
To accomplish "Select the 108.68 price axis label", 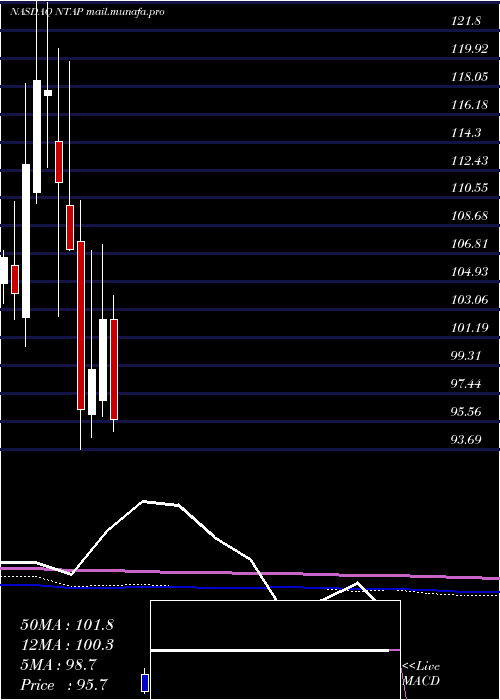I will point(470,216).
